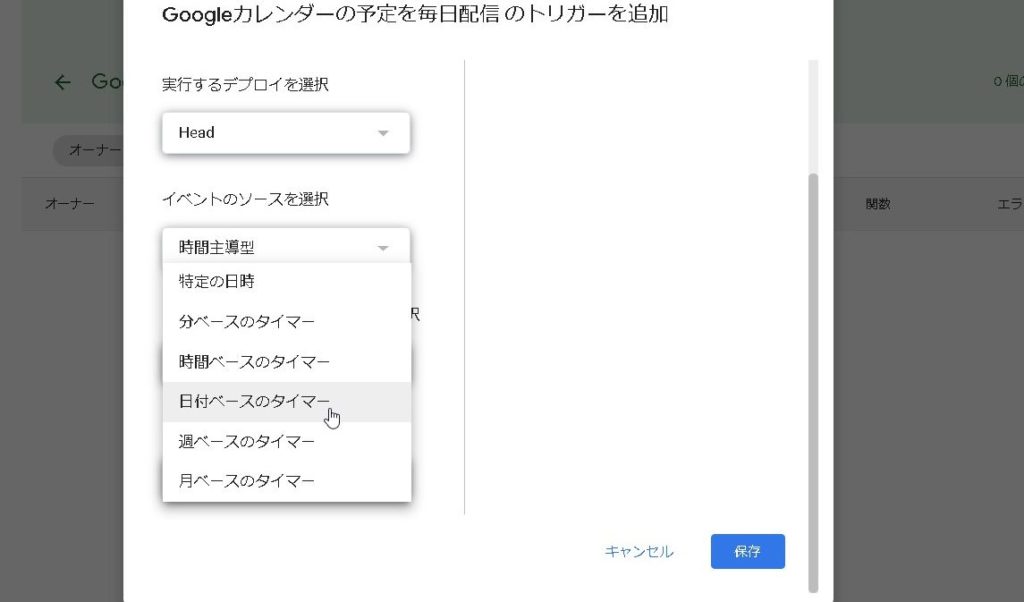Image resolution: width=1024 pixels, height=602 pixels.
Task: Open the Head deployment selector
Action: pyautogui.click(x=286, y=133)
